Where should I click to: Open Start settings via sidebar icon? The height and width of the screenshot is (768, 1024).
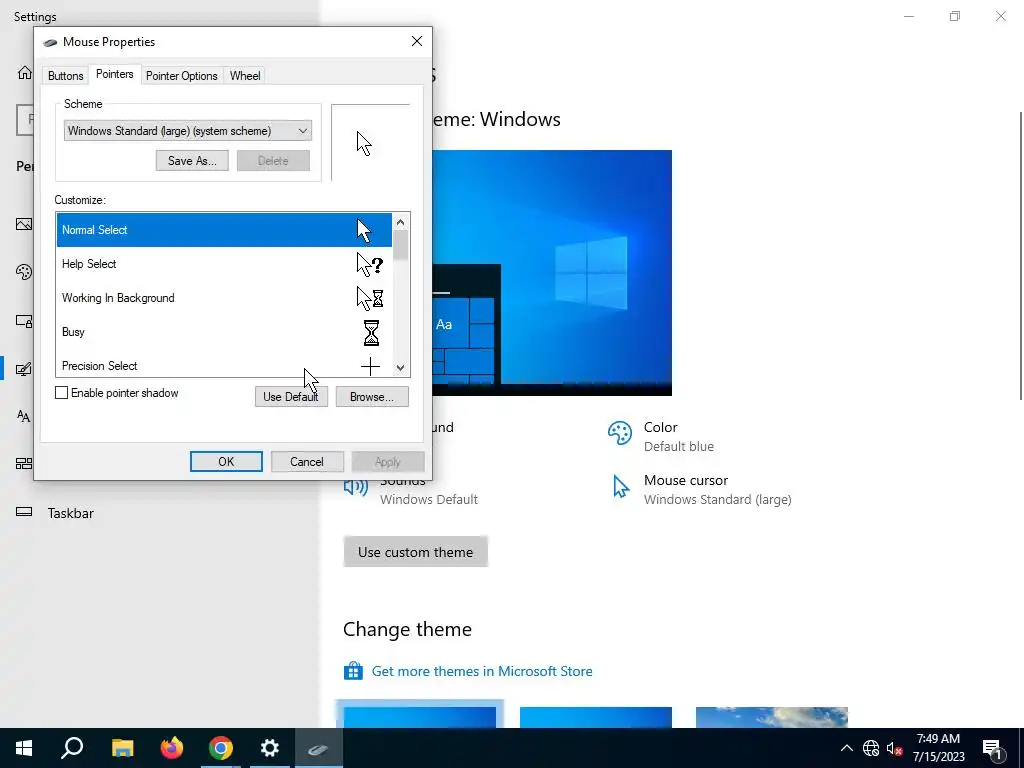pos(24,464)
